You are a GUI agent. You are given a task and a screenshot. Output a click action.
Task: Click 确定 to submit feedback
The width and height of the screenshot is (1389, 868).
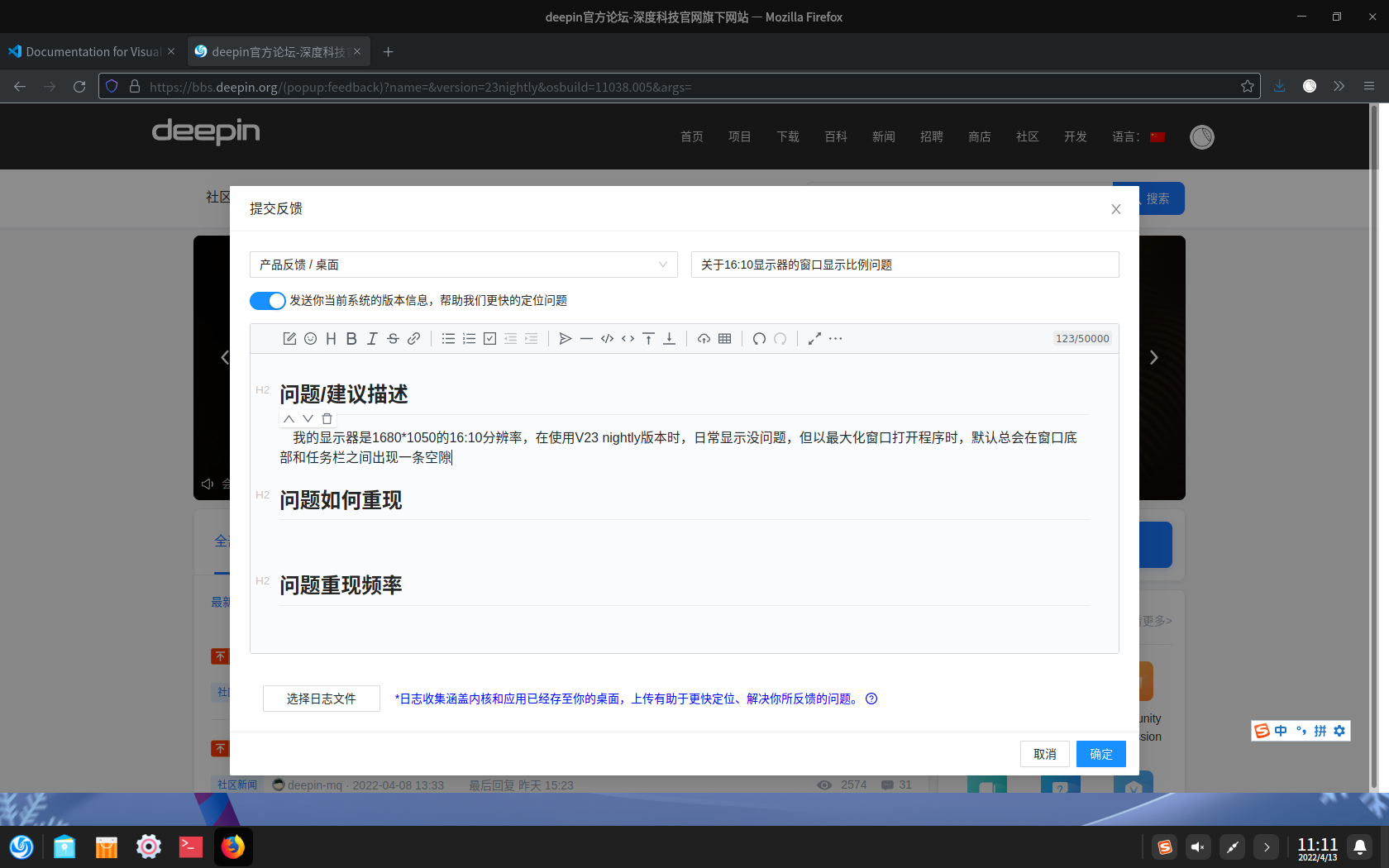coord(1100,754)
